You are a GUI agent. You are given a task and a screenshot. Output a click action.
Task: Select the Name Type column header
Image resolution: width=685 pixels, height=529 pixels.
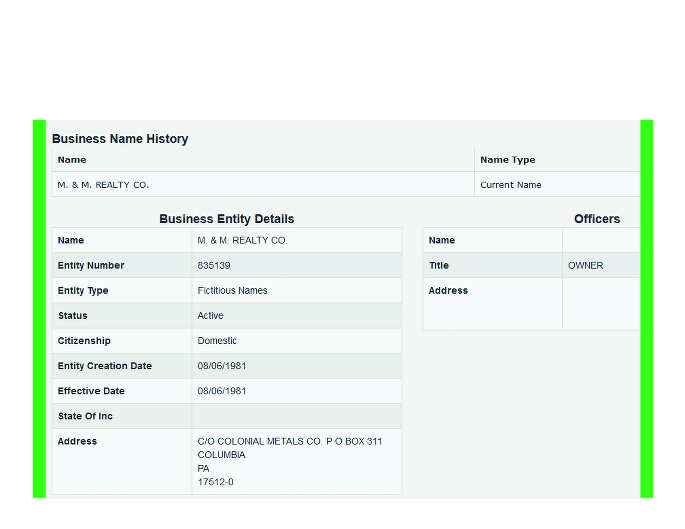[507, 160]
